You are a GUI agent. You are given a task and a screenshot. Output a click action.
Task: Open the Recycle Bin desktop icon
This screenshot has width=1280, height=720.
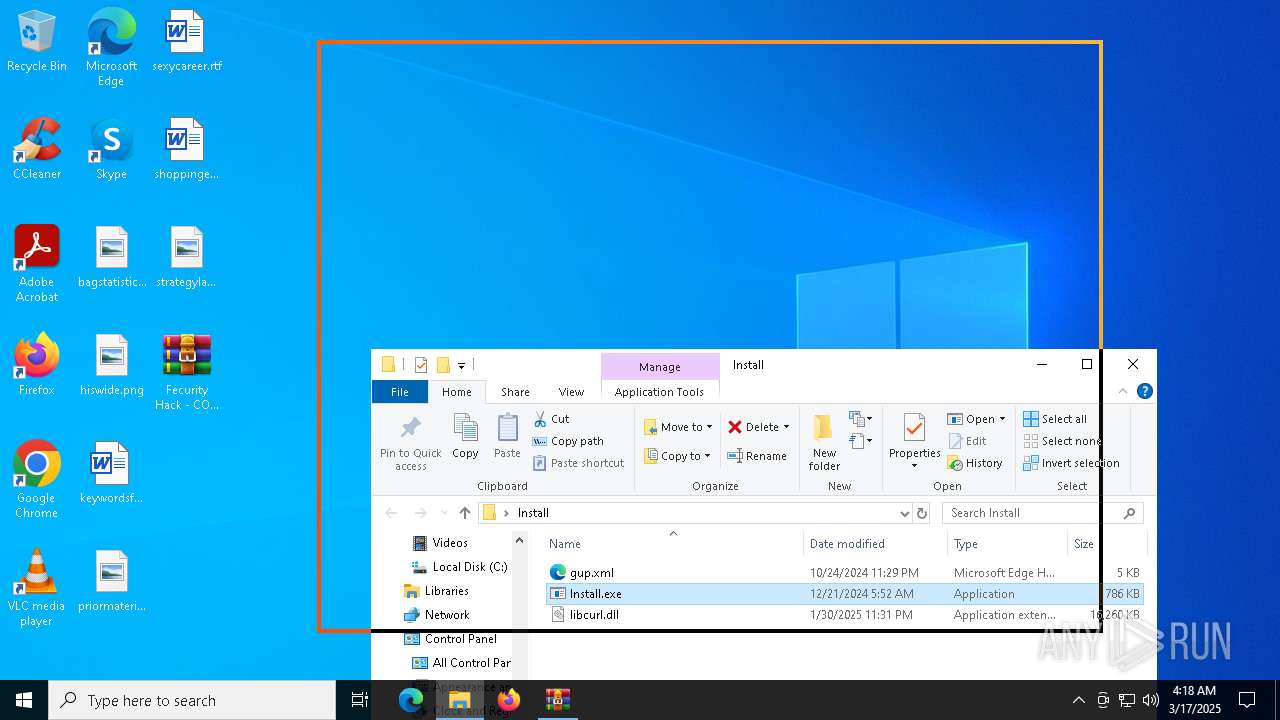[x=37, y=42]
